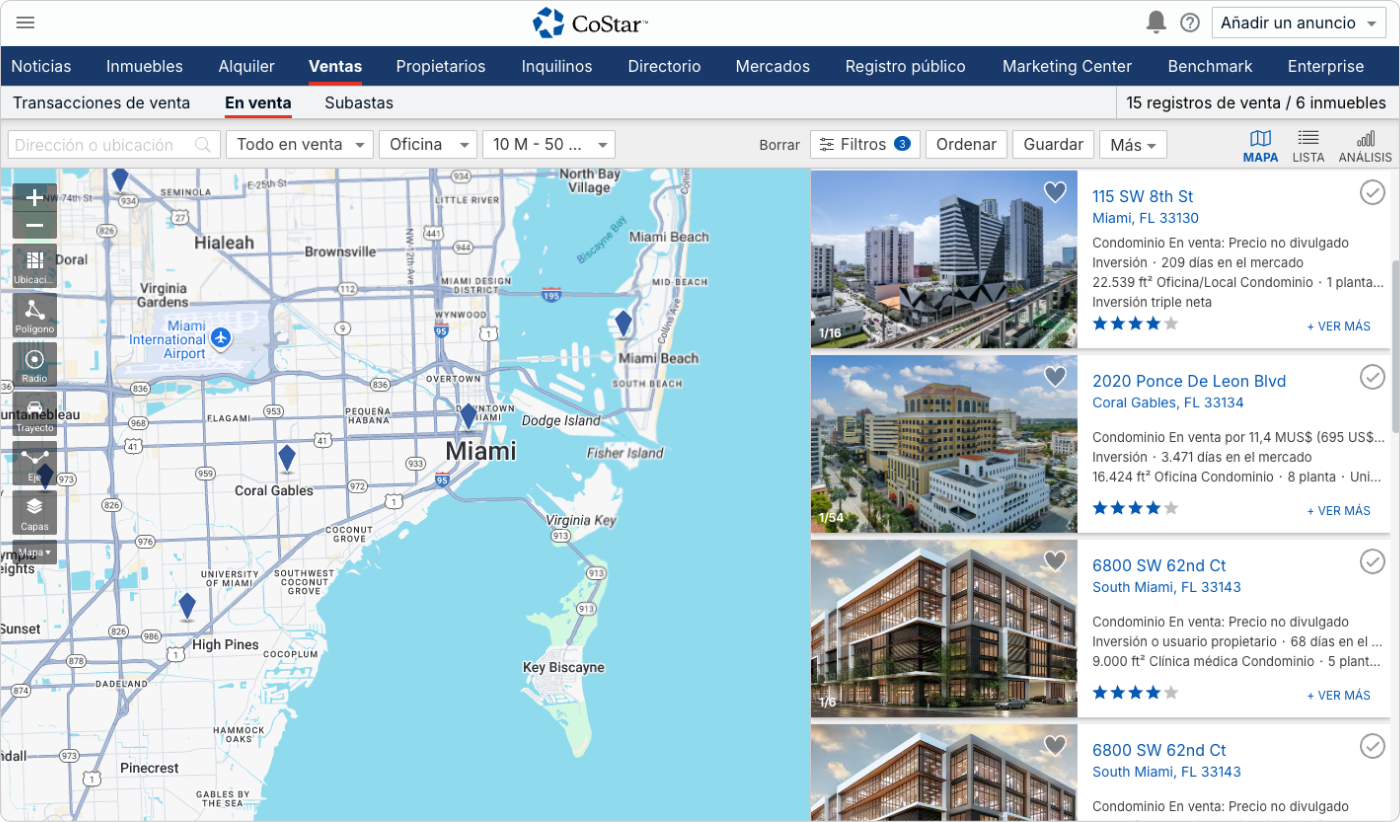Viewport: 1400px width, 822px height.
Task: Activate the Radio search tool
Action: pos(34,365)
